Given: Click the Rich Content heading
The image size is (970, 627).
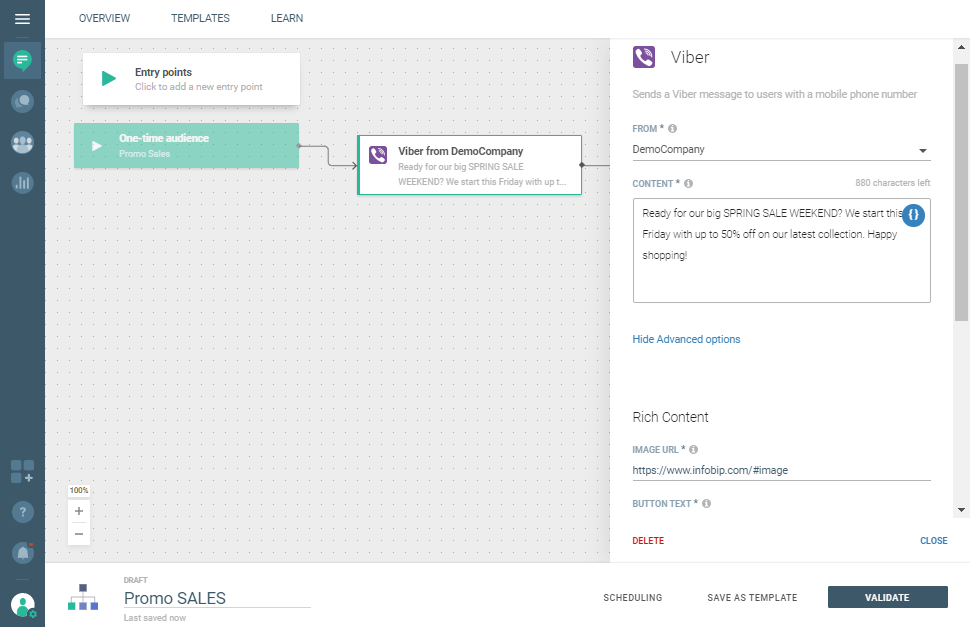Looking at the screenshot, I should click(670, 417).
